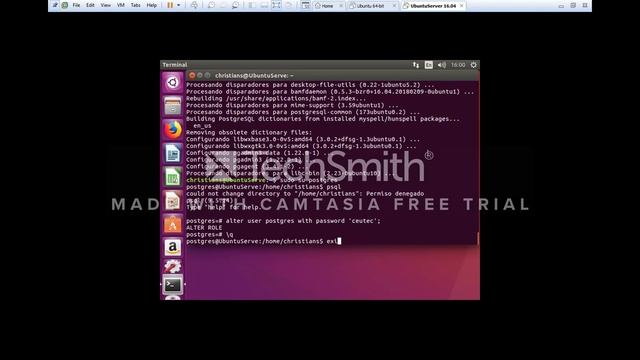The image size is (640, 360).
Task: Click 'alter user postgres' command line
Action: click(283, 221)
